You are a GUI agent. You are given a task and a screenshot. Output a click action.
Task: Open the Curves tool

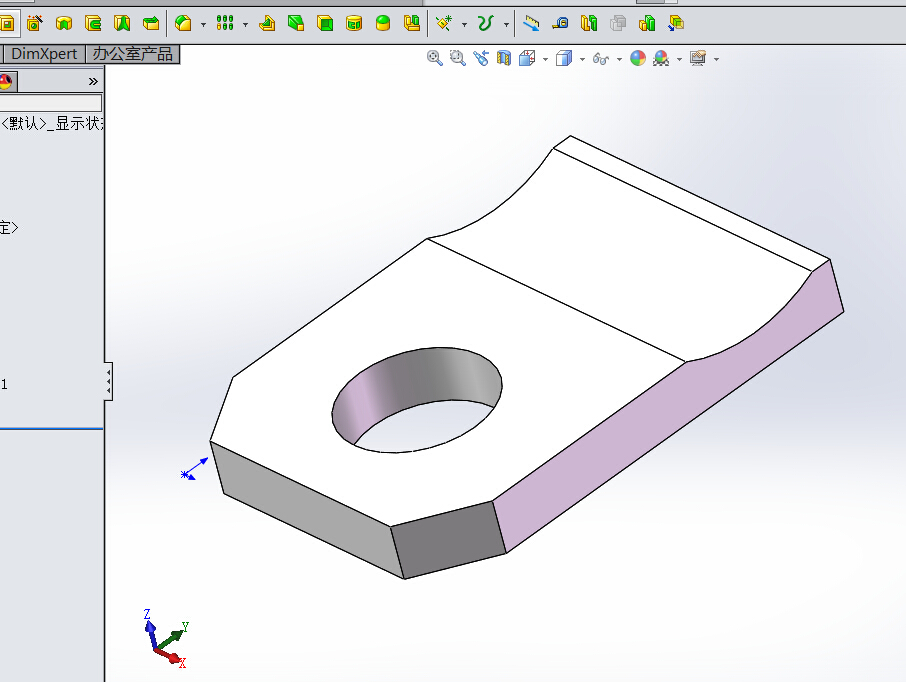click(x=485, y=23)
